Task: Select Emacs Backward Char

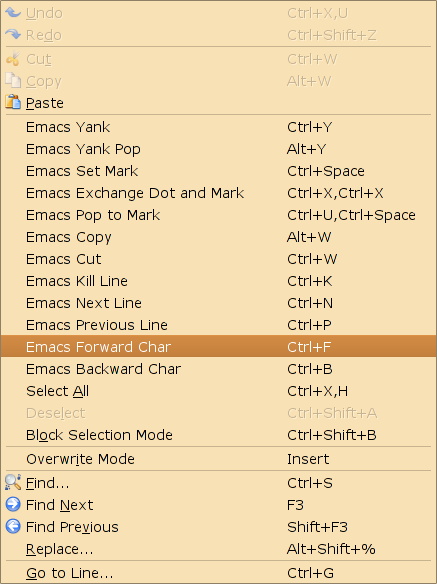Action: click(219, 369)
